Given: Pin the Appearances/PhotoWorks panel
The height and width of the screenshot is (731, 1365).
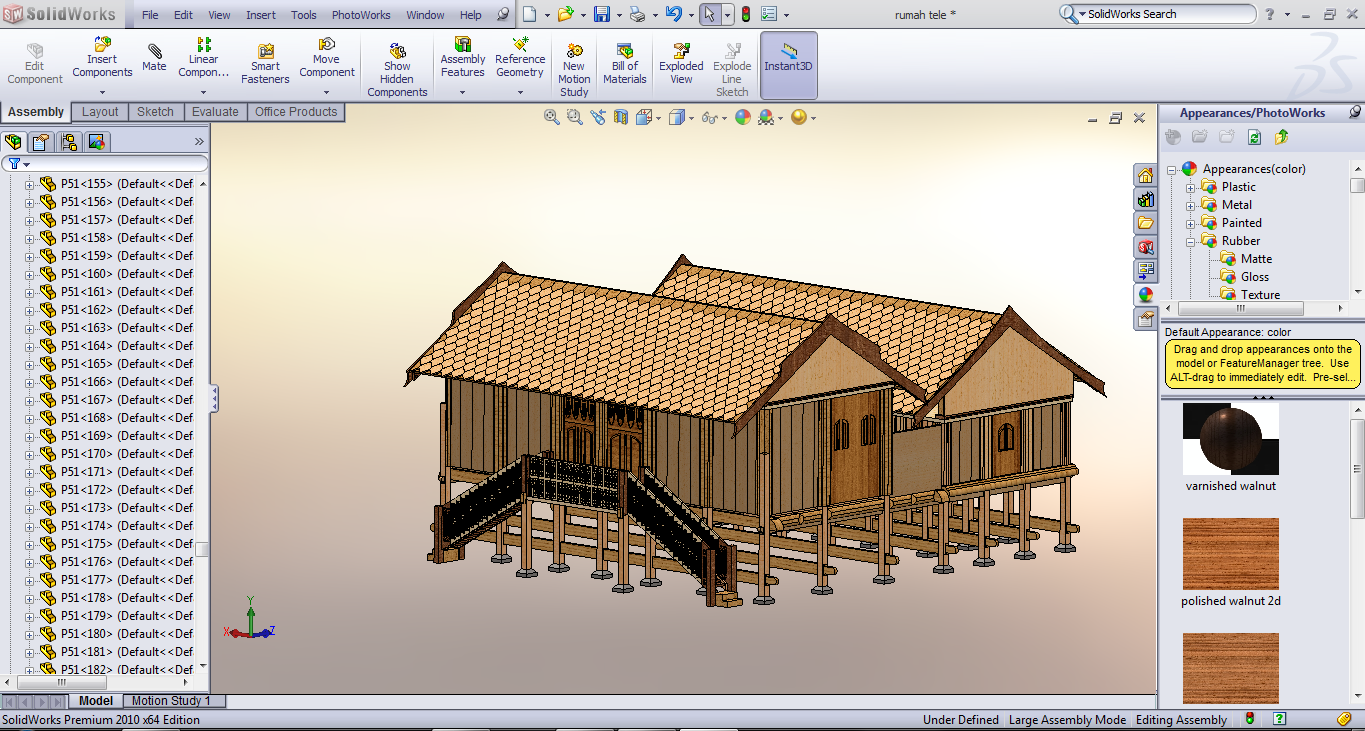Looking at the screenshot, I should (1355, 113).
